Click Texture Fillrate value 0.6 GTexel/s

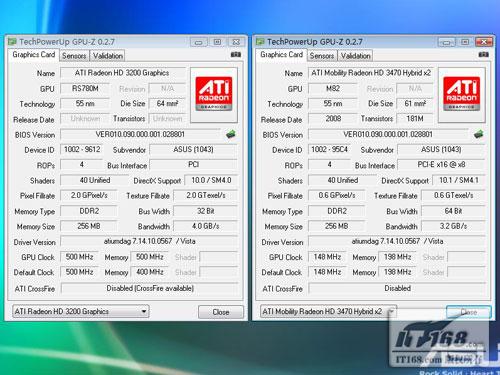tap(453, 196)
